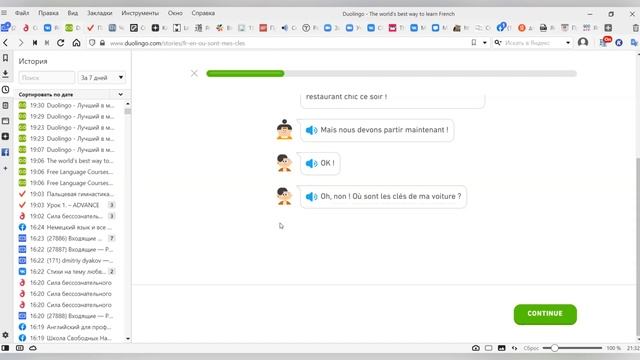Reload the Duolingo page
Viewport: 640px width, 360px height.
pyautogui.click(x=60, y=42)
